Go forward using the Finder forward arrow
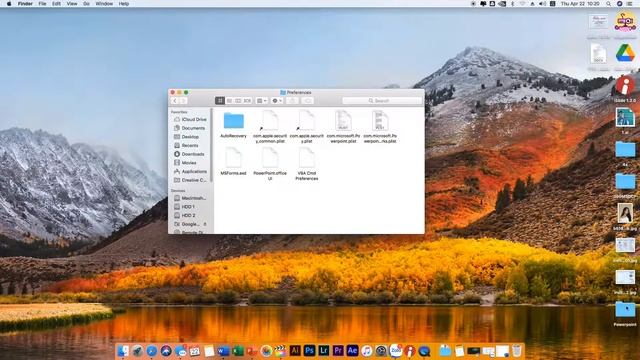The width and height of the screenshot is (640, 360). click(x=183, y=101)
